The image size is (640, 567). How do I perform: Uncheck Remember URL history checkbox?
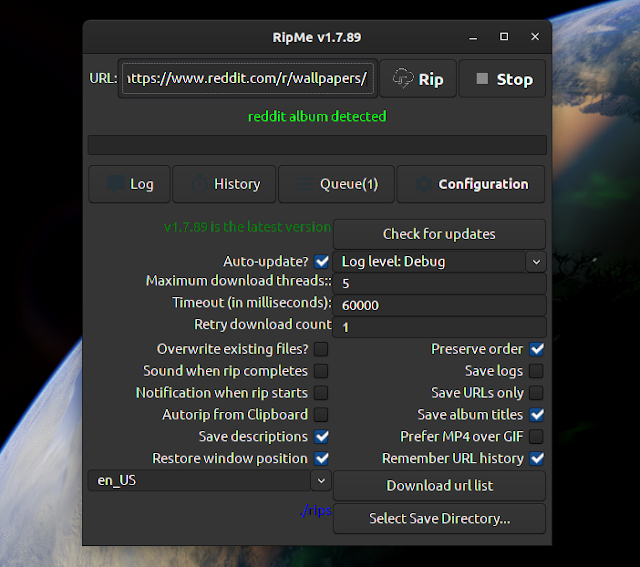[x=537, y=458]
